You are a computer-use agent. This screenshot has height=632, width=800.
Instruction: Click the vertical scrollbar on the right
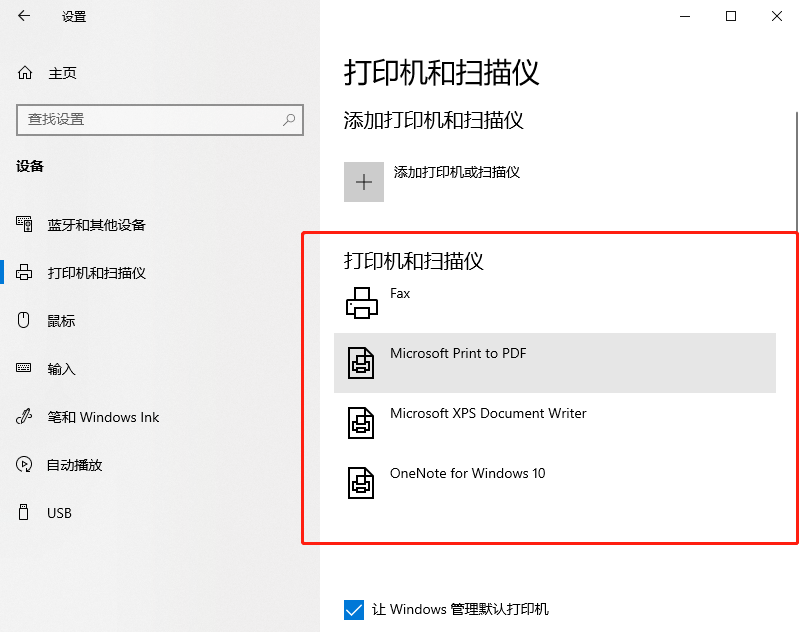(797, 171)
